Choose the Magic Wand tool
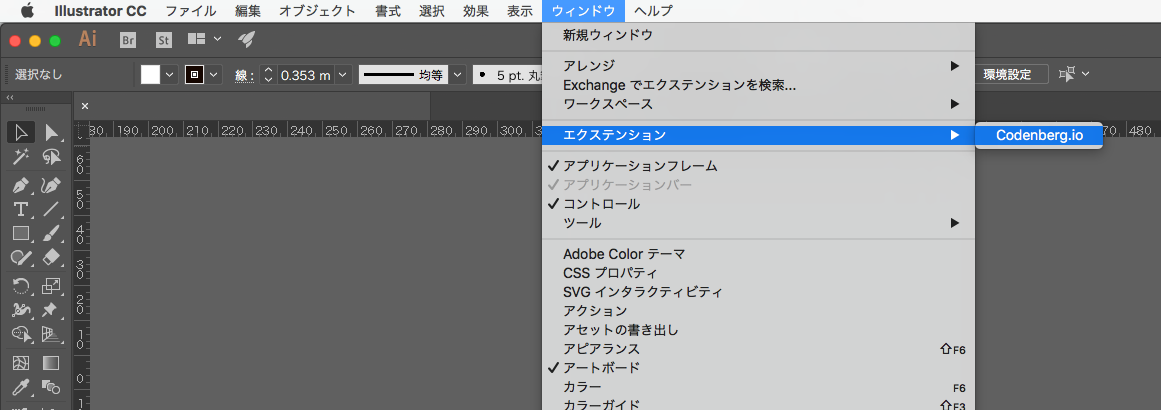1161x410 pixels. tap(20, 157)
